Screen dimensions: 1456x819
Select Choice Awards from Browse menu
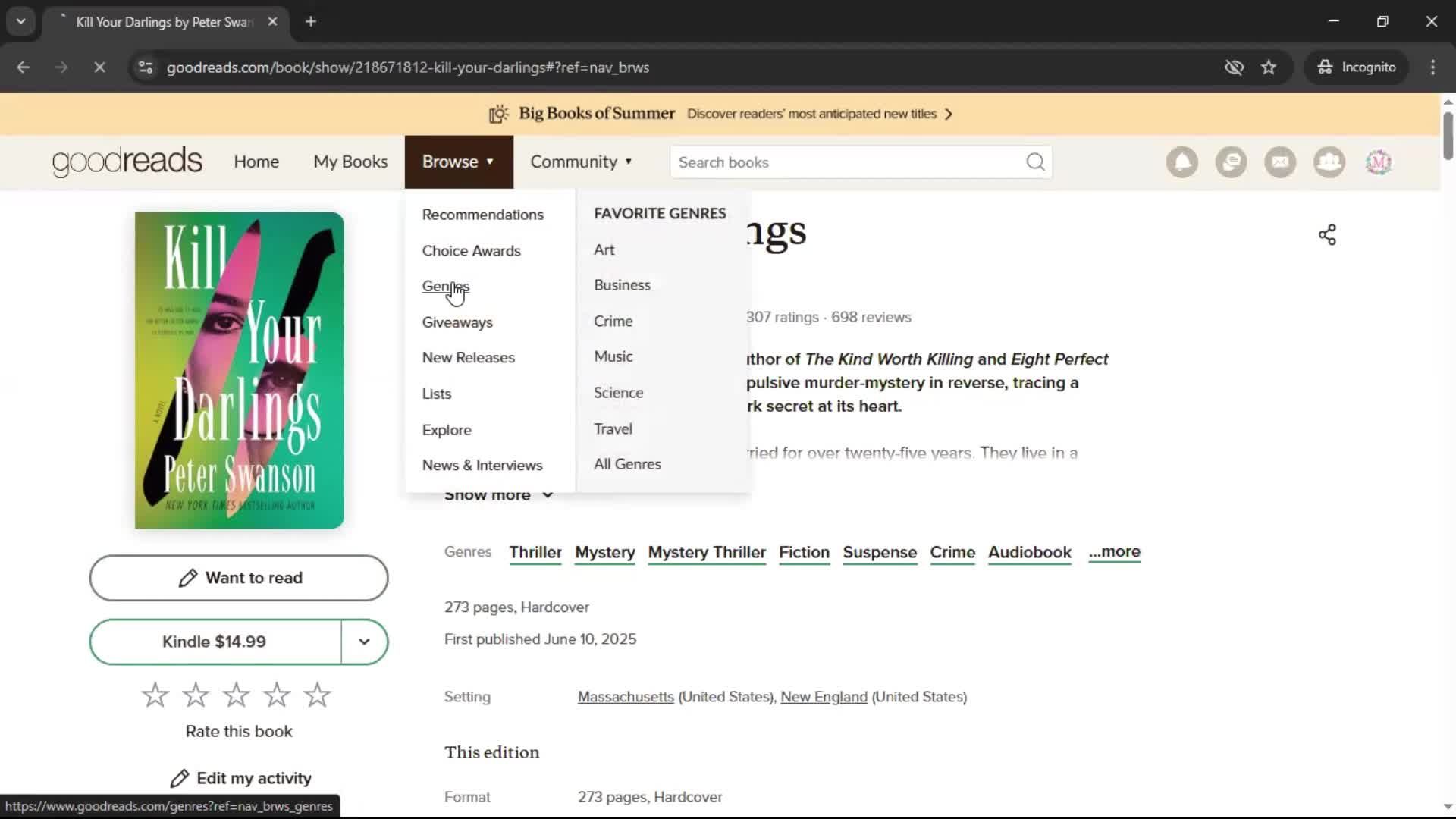click(x=472, y=251)
